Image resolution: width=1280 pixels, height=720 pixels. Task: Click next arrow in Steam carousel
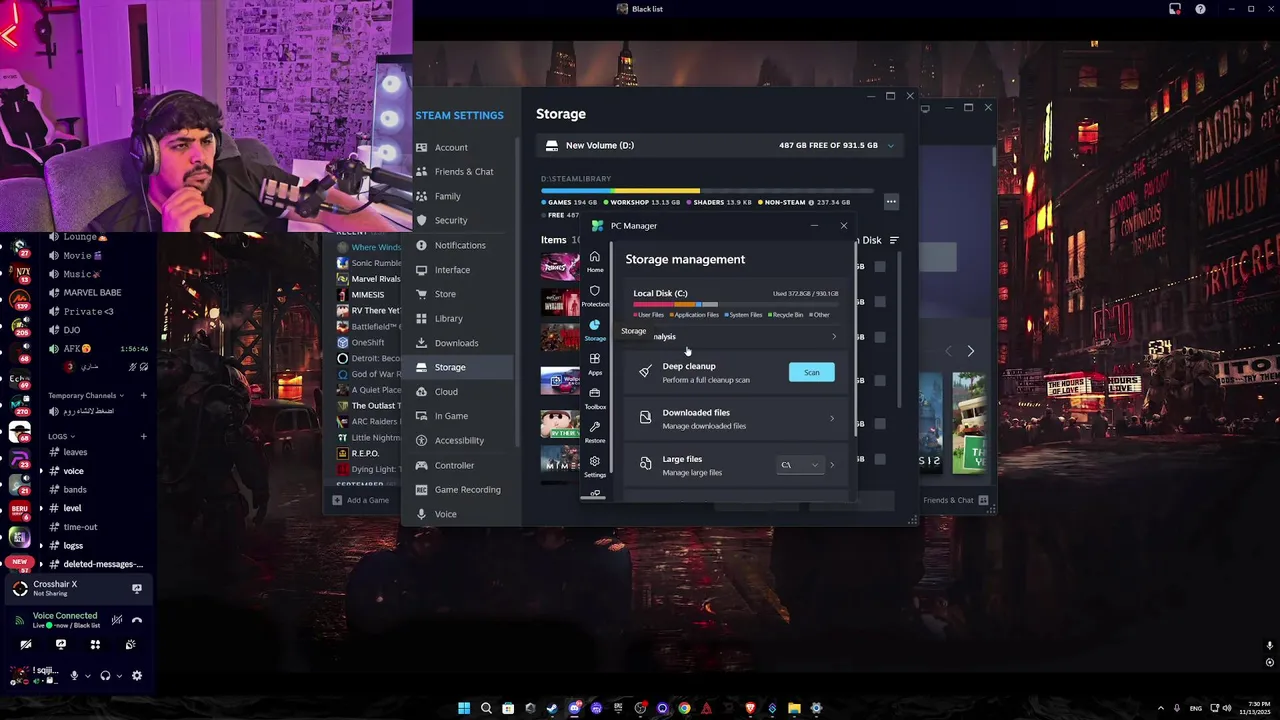click(970, 351)
